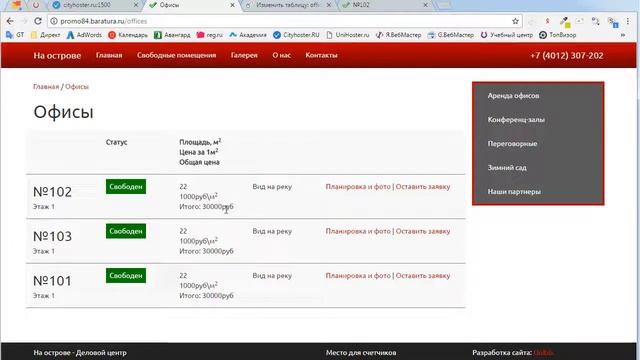Click the На острове - Деловой центр footer text
The width and height of the screenshot is (640, 360).
click(80, 353)
